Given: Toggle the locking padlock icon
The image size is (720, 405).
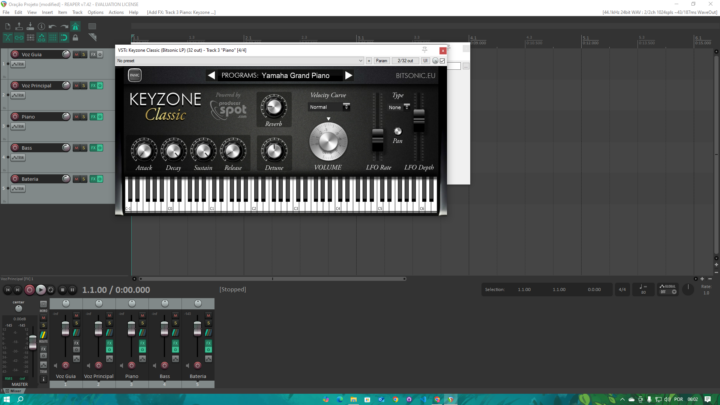Looking at the screenshot, I should pyautogui.click(x=75, y=38).
